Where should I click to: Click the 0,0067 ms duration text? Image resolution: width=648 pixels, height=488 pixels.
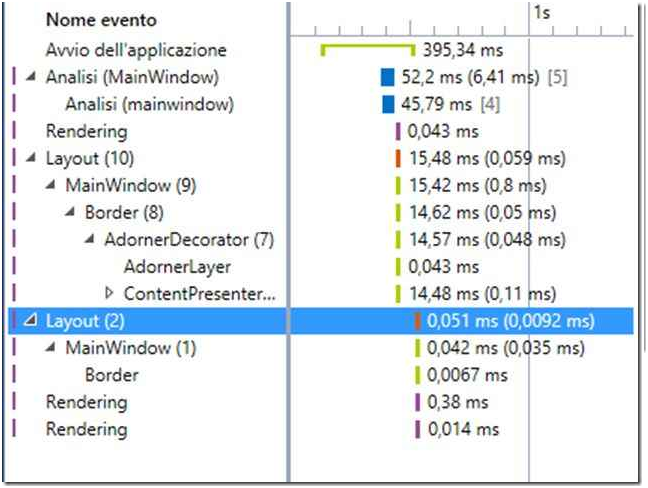pyautogui.click(x=467, y=375)
